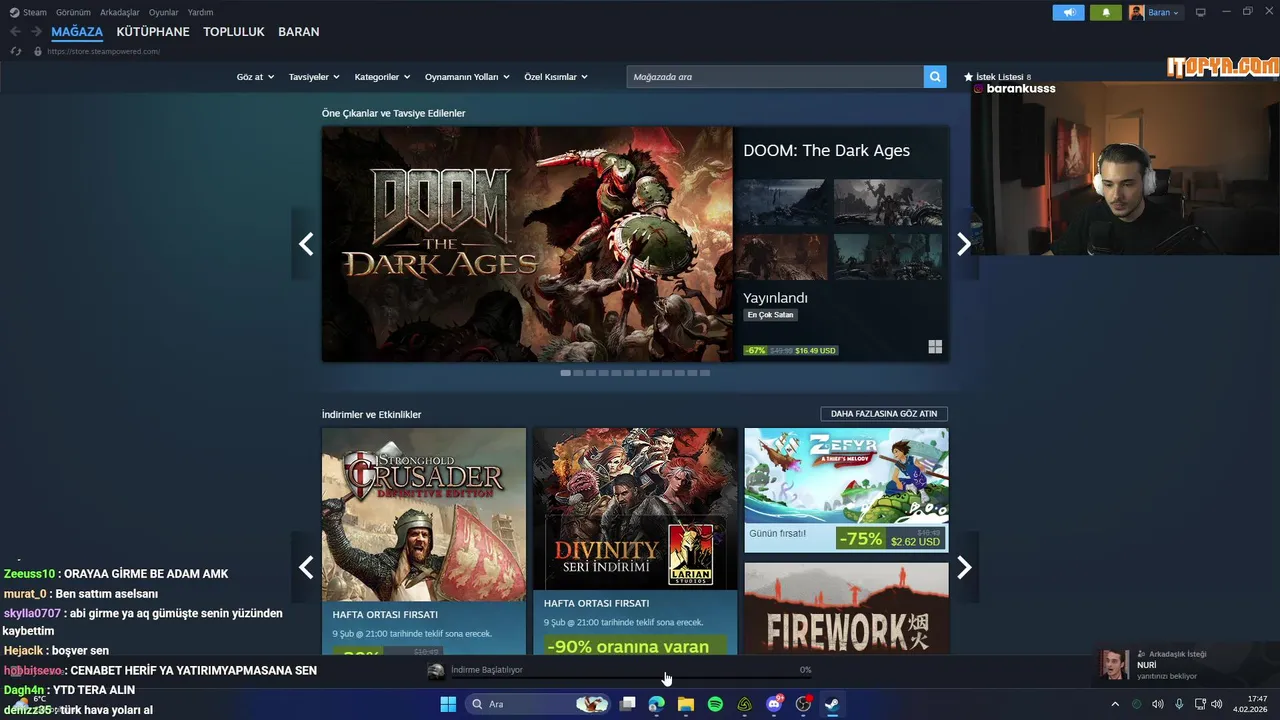Click the DOOM $16.49 USD price
1280x720 pixels.
tap(816, 351)
